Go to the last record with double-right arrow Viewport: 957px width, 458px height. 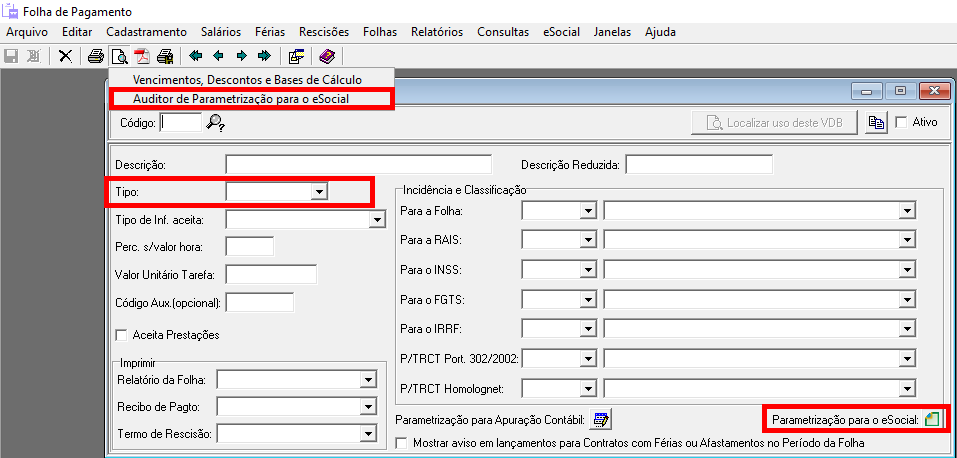click(x=264, y=56)
